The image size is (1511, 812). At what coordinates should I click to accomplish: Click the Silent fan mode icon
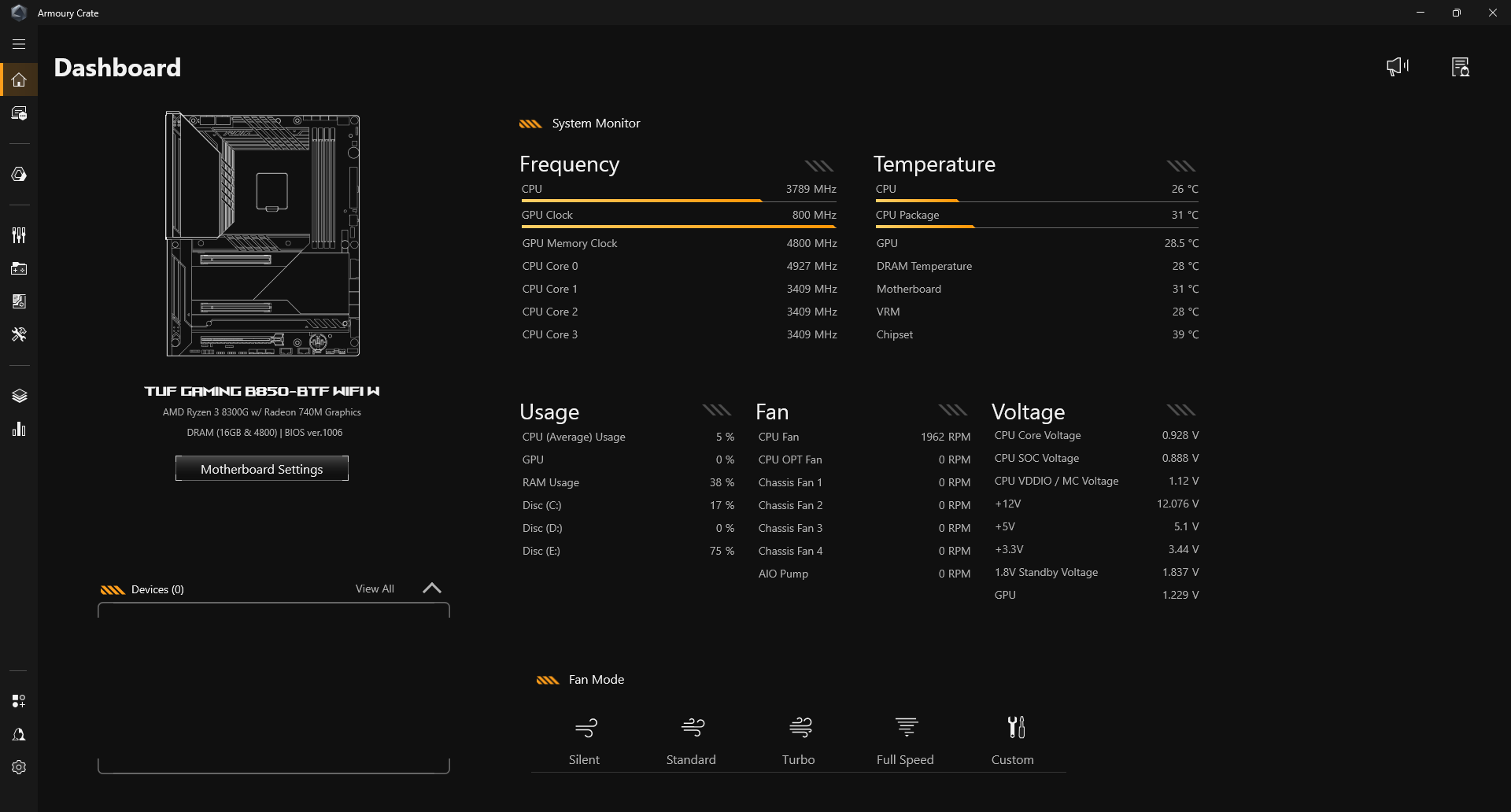click(586, 727)
